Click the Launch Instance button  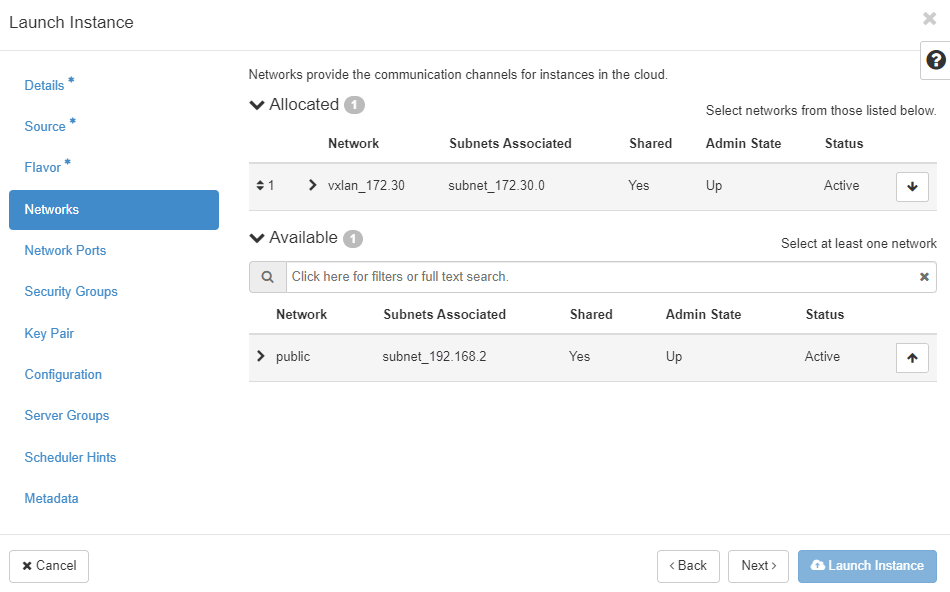point(866,566)
